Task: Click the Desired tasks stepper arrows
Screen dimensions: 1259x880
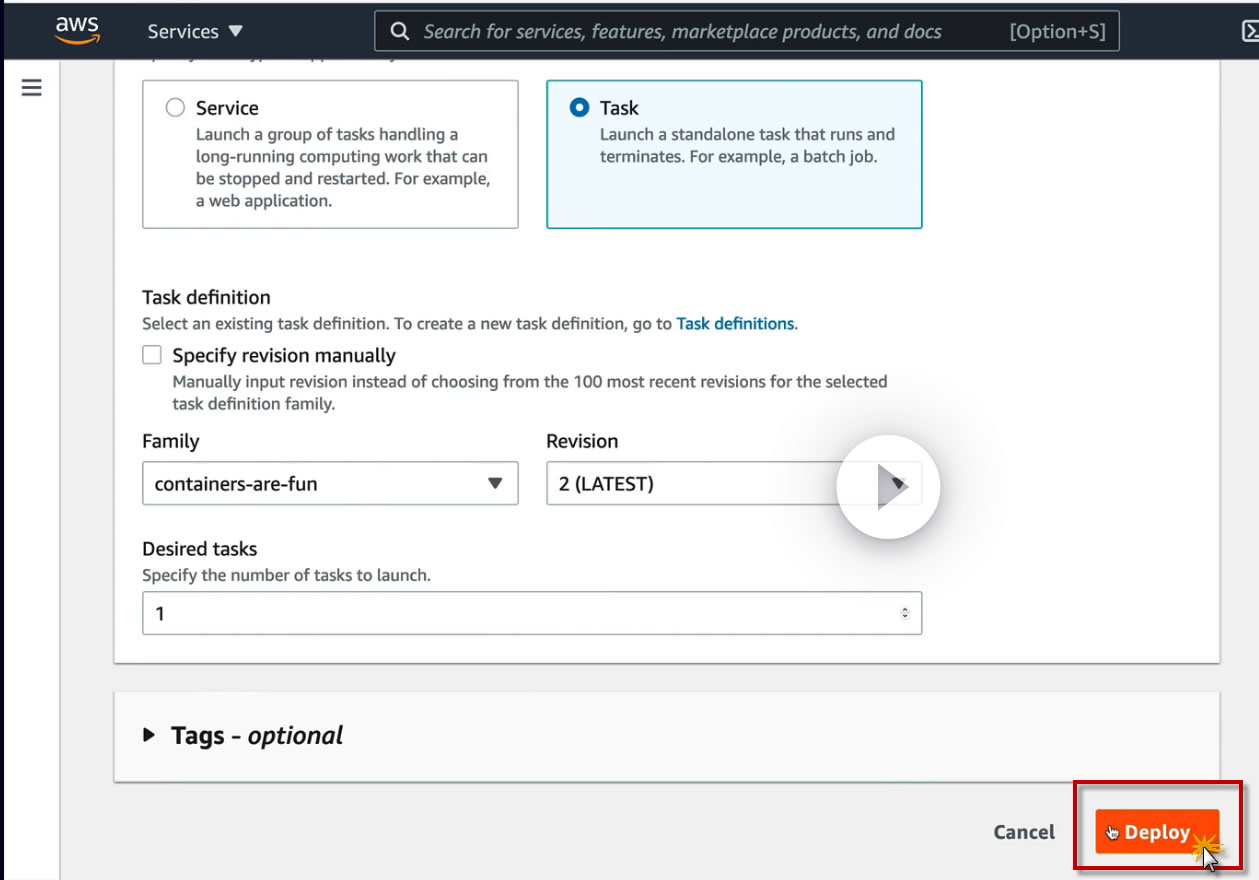Action: (905, 613)
